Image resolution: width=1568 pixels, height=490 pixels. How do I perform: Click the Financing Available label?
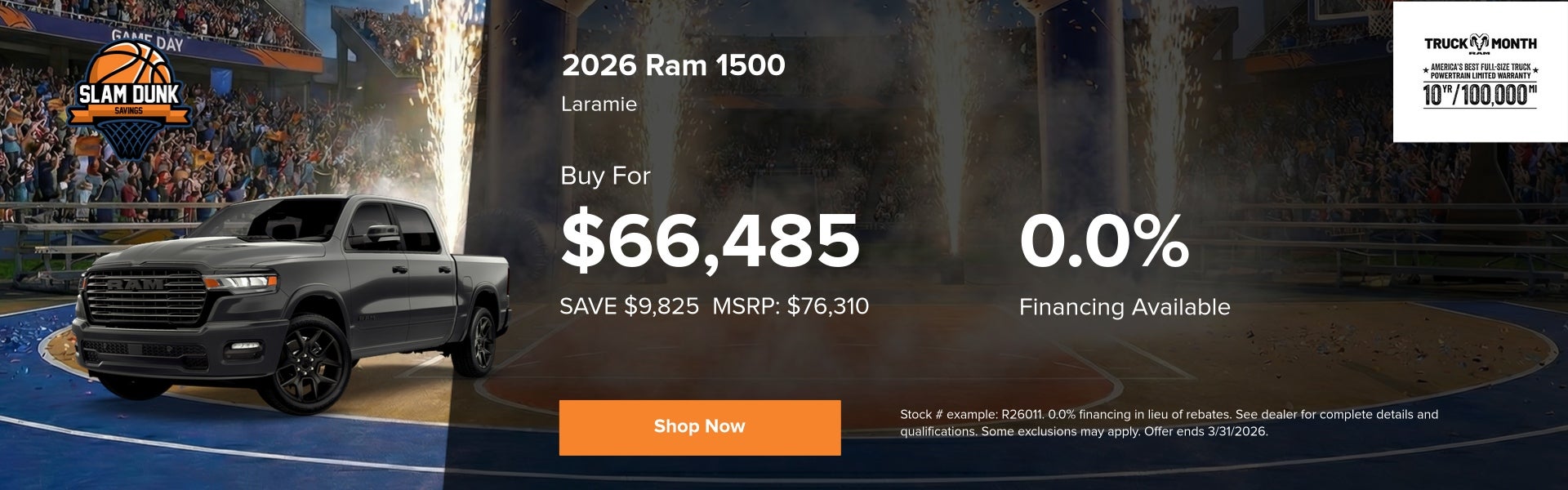1124,307
